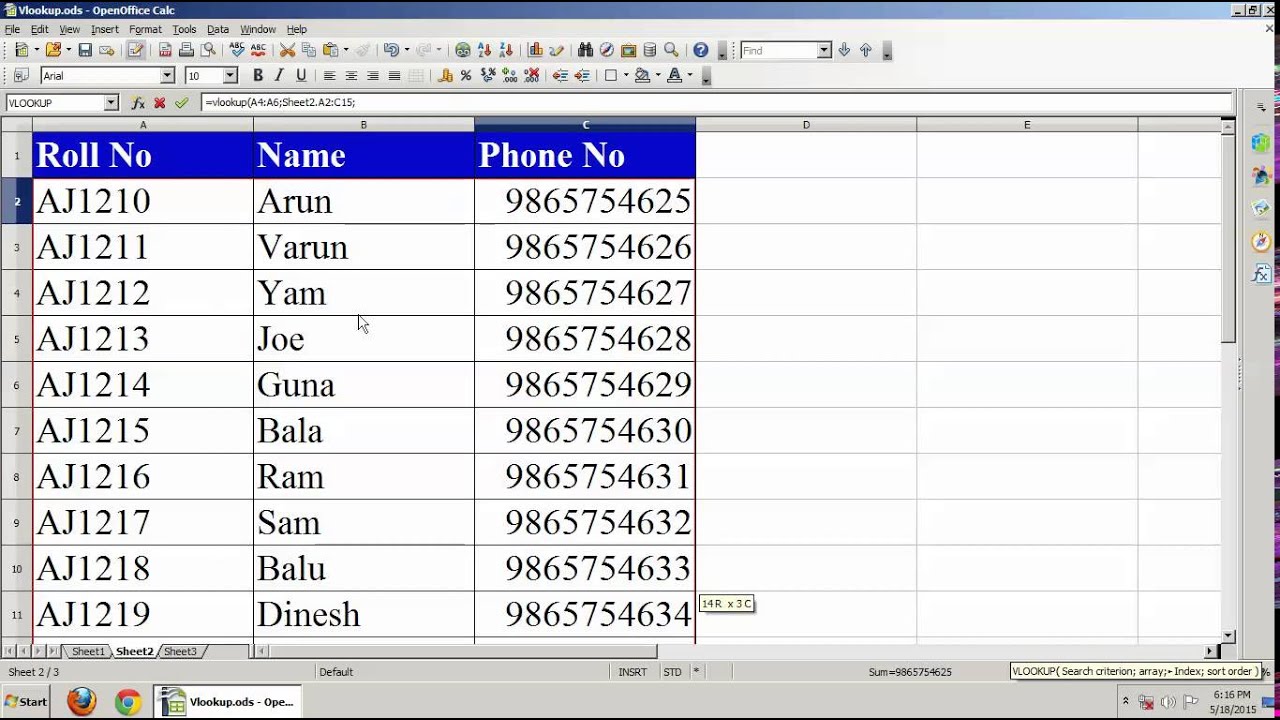Toggle Underline formatting
The image size is (1280, 720).
tap(301, 75)
